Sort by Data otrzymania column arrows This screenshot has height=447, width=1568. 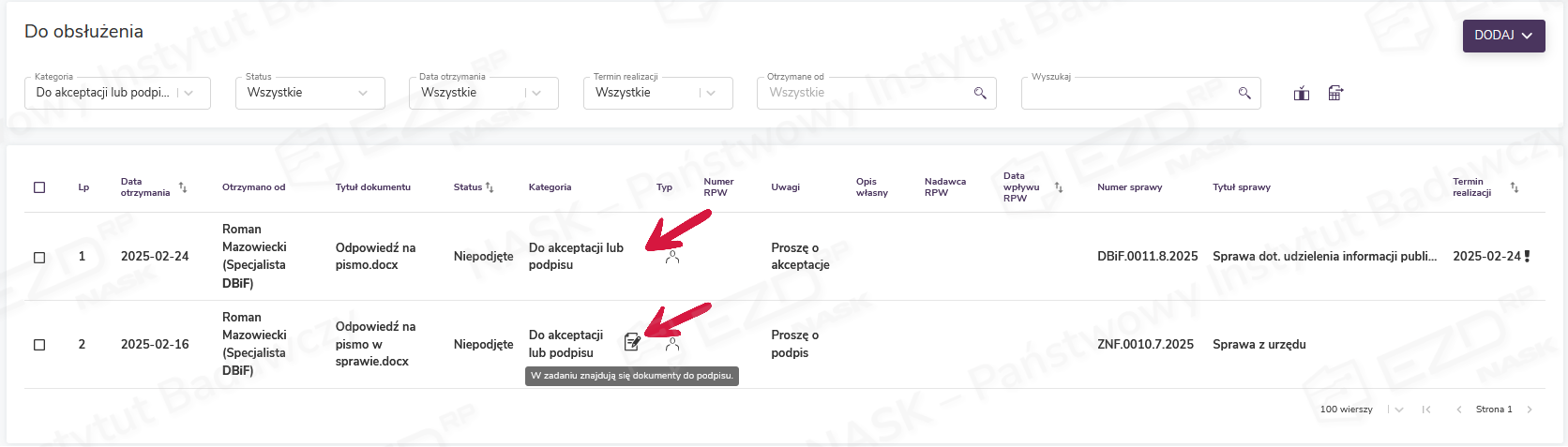click(183, 187)
